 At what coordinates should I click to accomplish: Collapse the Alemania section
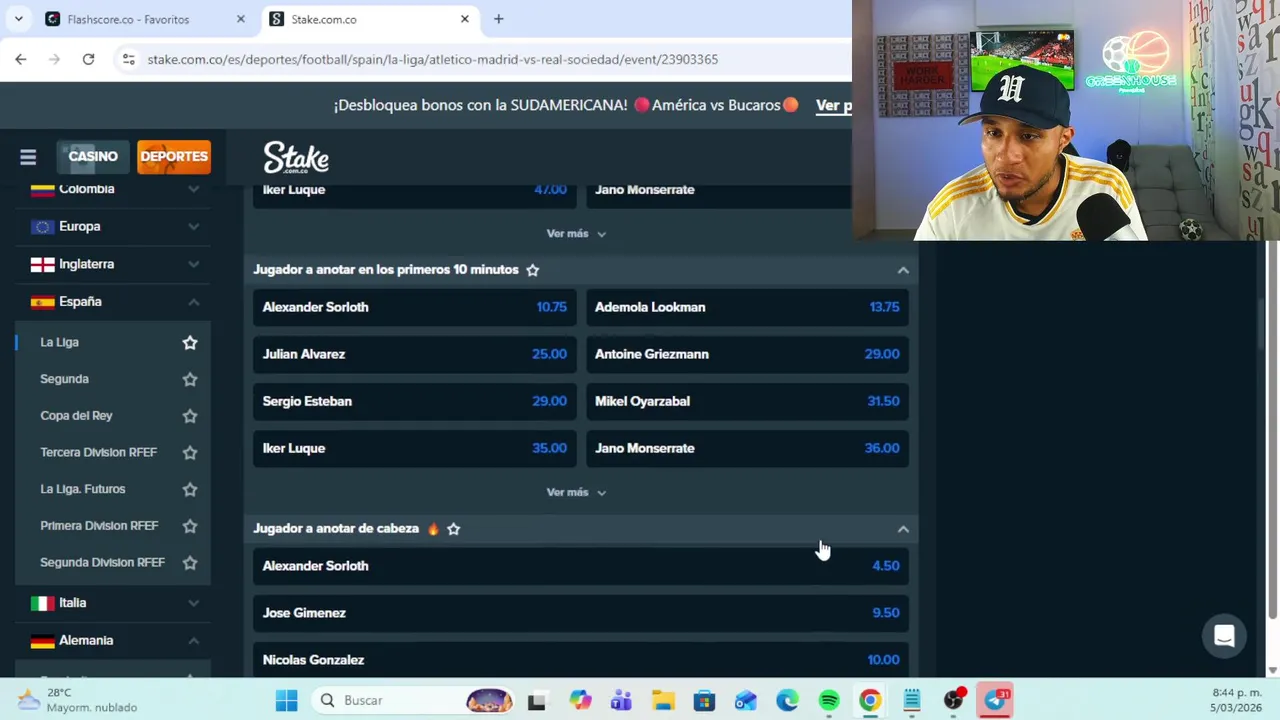click(x=193, y=641)
